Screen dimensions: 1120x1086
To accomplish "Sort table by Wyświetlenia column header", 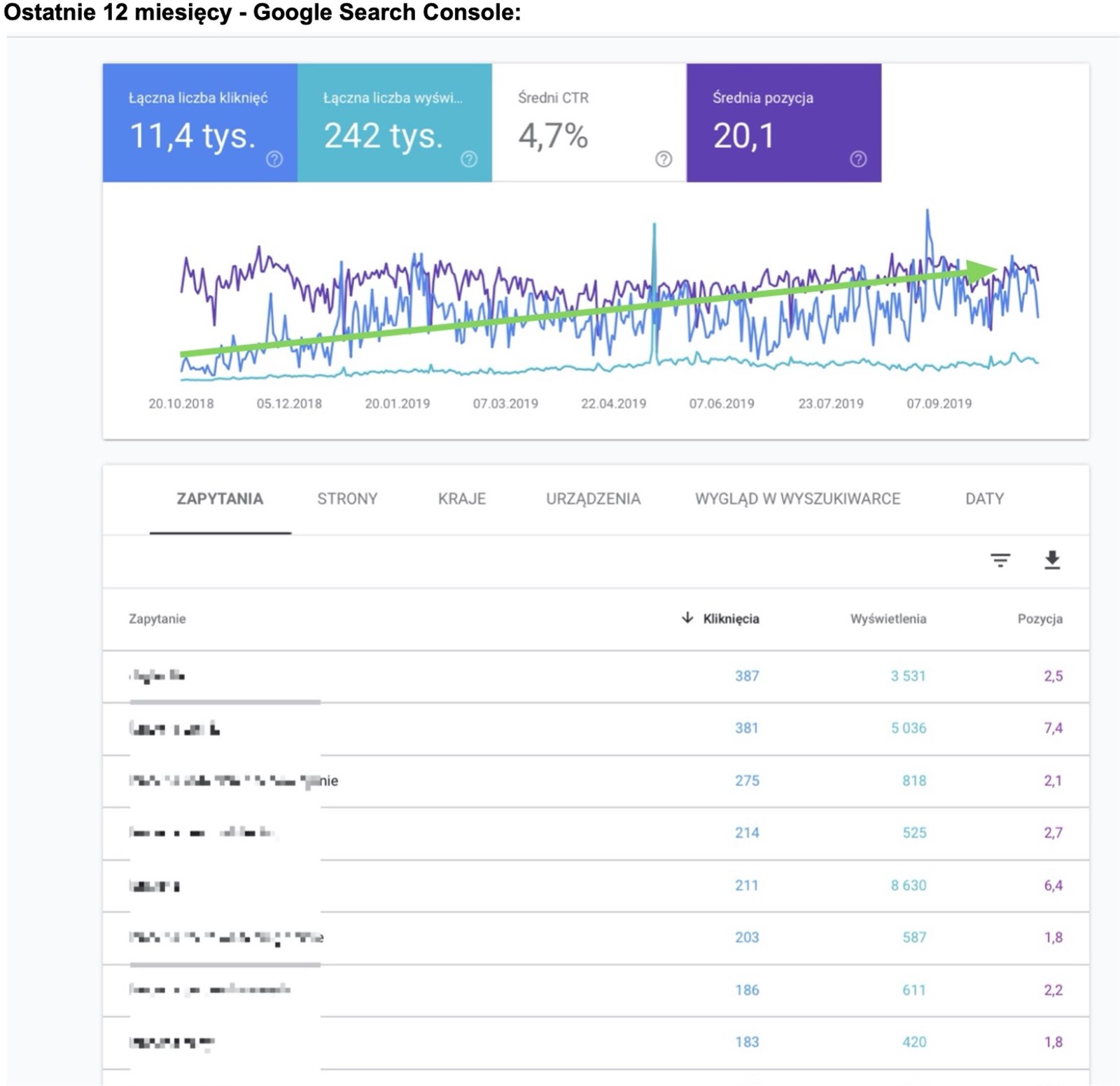I will [x=888, y=619].
